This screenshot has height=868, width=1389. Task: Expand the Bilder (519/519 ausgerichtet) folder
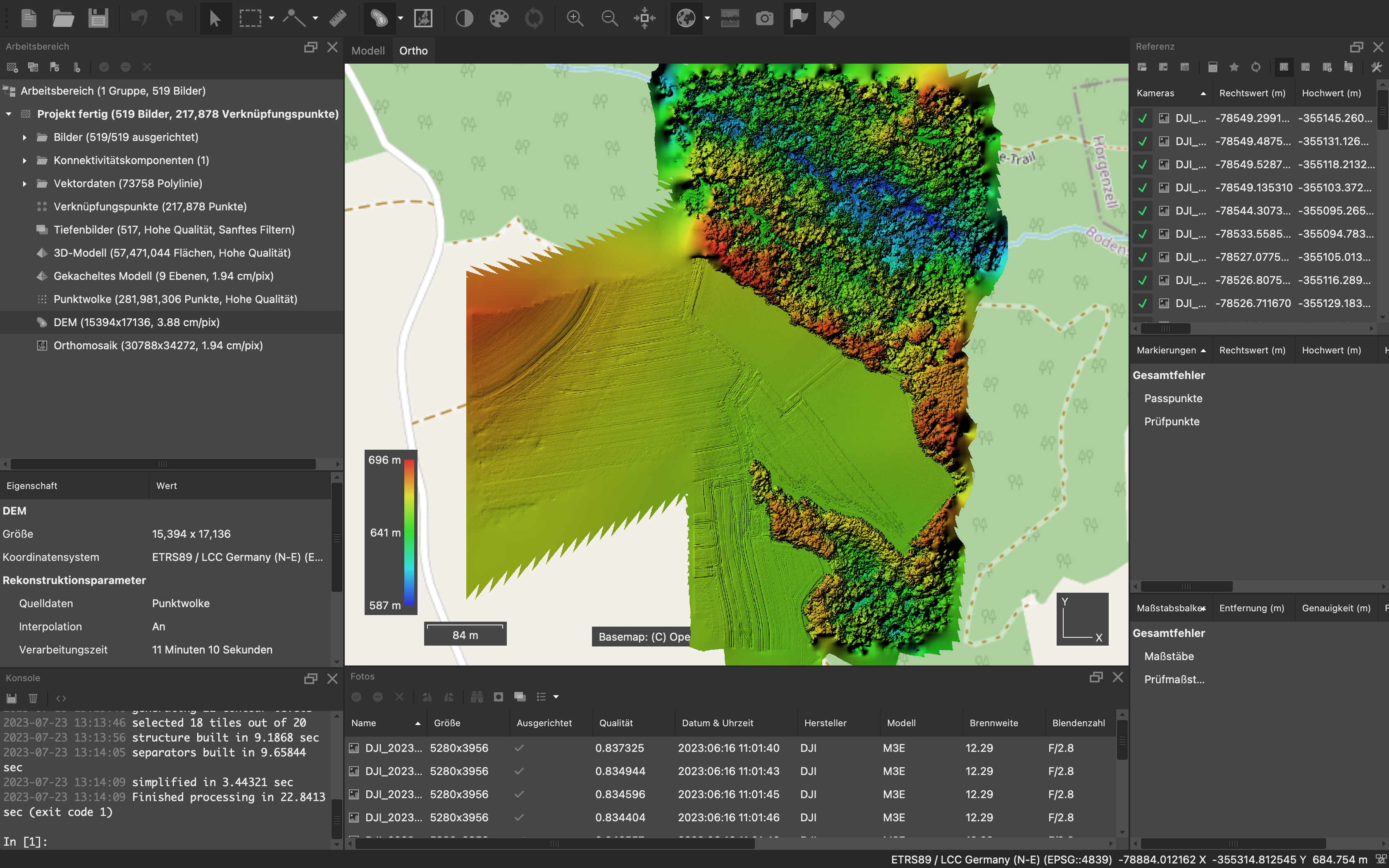pyautogui.click(x=25, y=137)
